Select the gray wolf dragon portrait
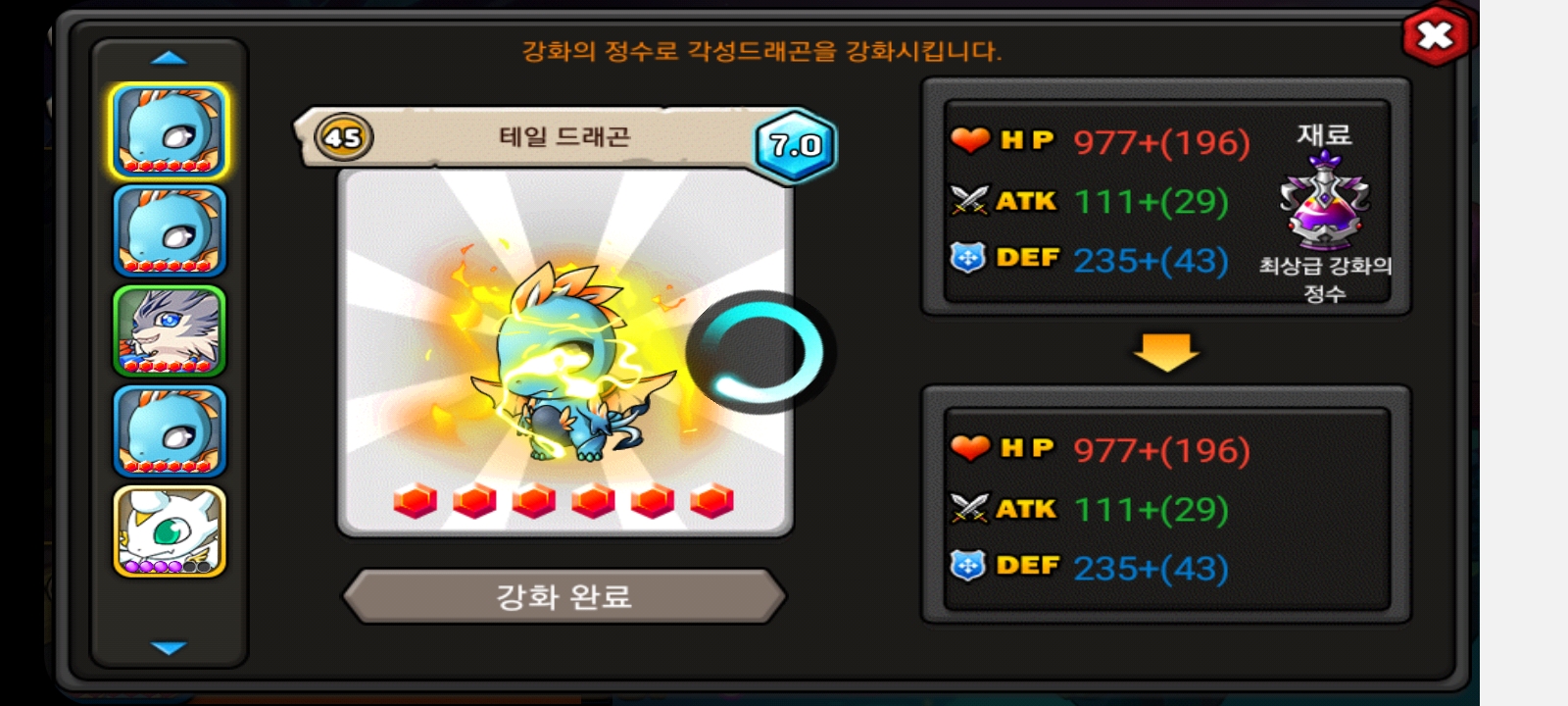Image resolution: width=1568 pixels, height=706 pixels. pos(170,331)
